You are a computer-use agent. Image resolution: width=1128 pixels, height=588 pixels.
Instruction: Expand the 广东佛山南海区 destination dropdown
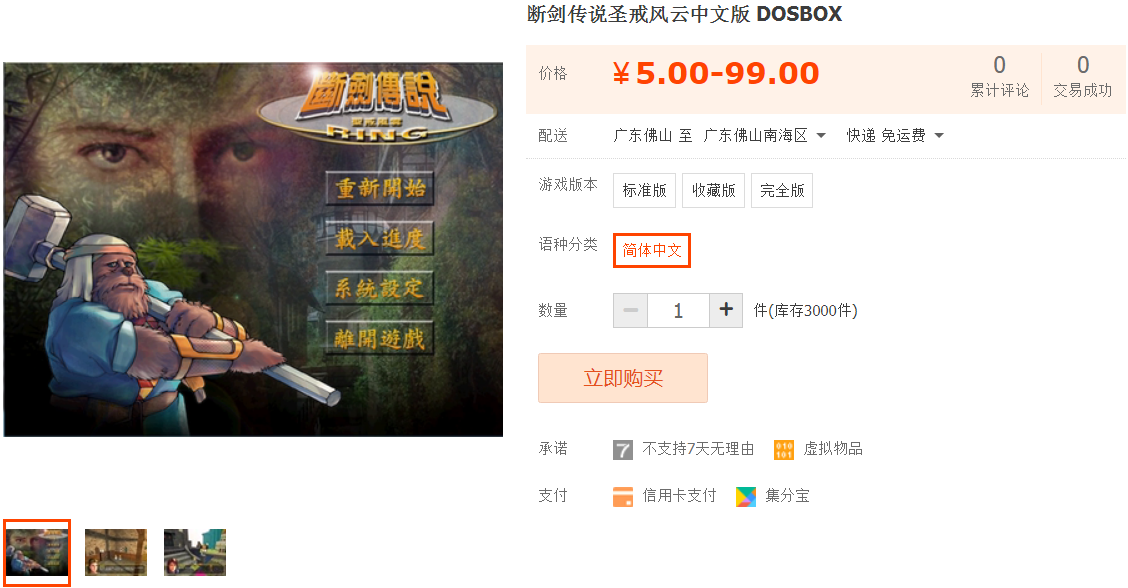tap(765, 135)
